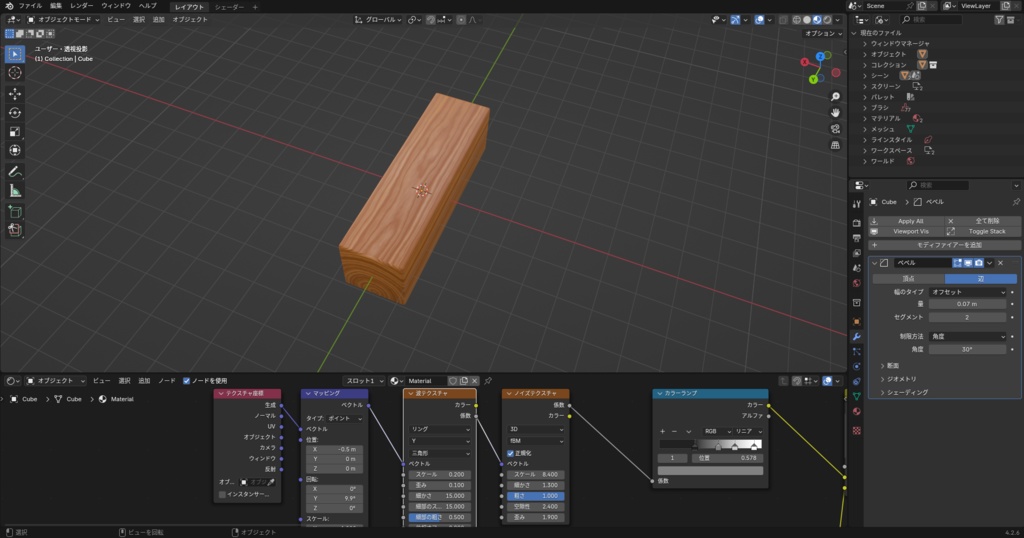Click the Apply All button
Screen dimensions: 1024x538
pos(910,221)
